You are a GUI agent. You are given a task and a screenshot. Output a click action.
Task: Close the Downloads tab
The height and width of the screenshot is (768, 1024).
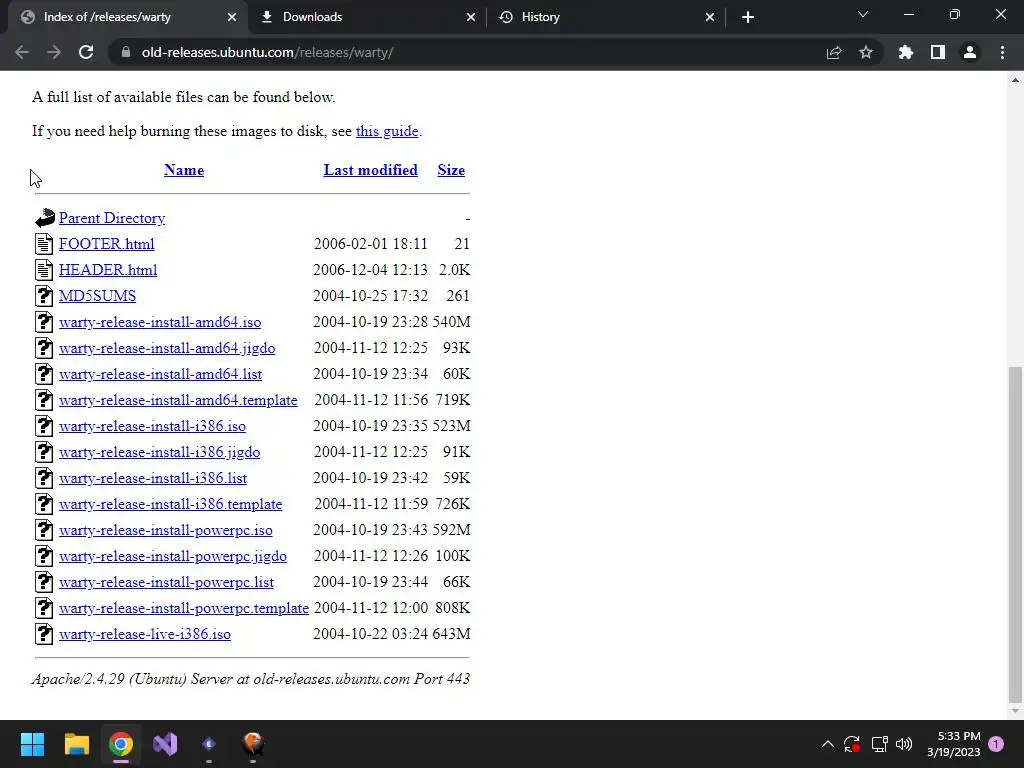(471, 17)
